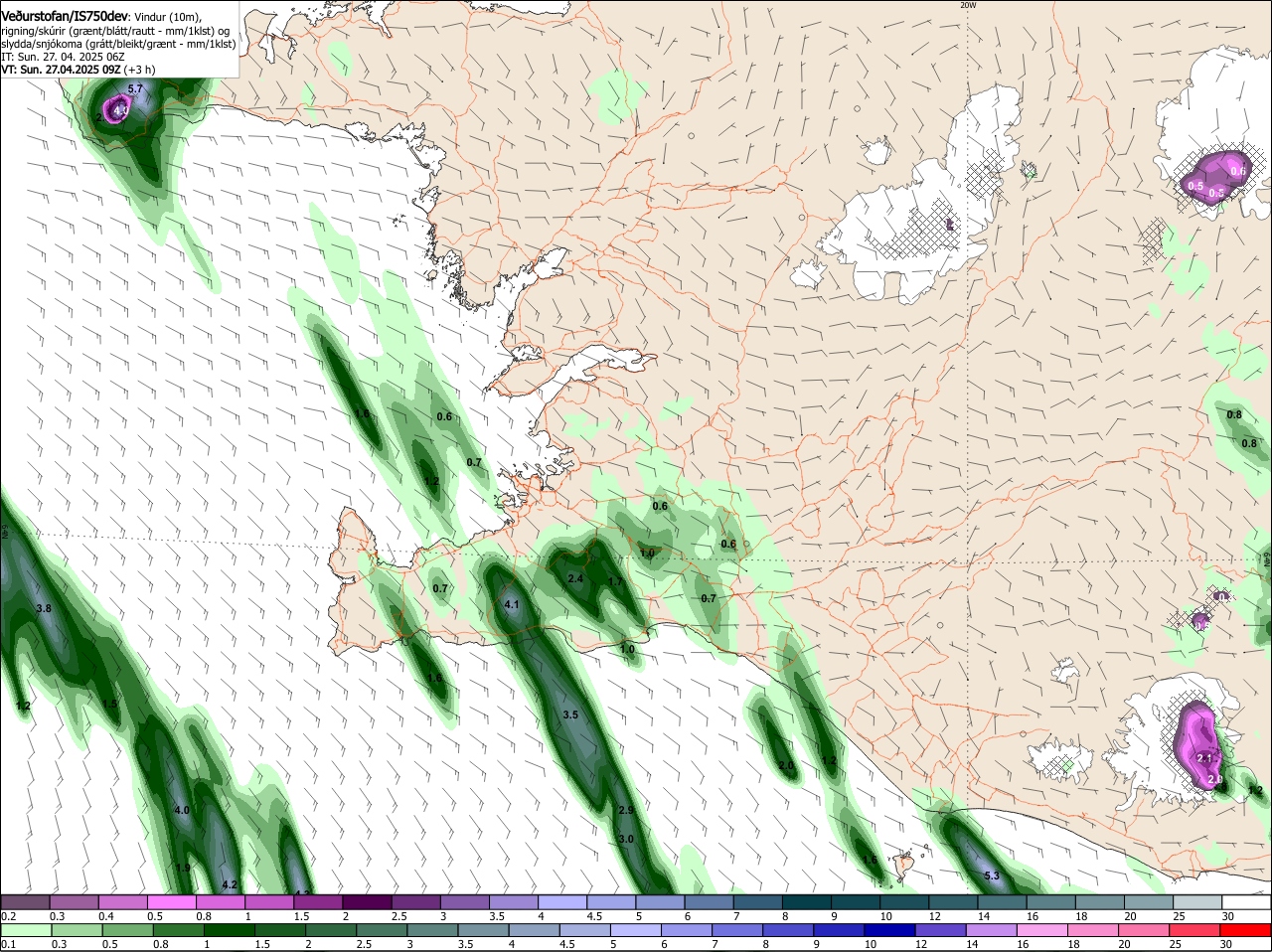The width and height of the screenshot is (1272, 952).
Task: Click the 2.1 value on the purple snow area
Action: (1205, 758)
